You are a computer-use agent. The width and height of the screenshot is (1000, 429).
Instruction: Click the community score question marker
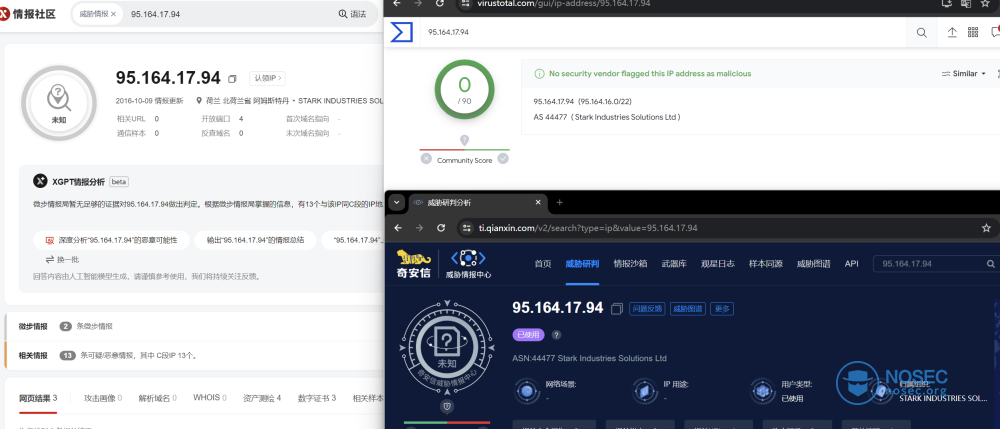pyautogui.click(x=465, y=140)
